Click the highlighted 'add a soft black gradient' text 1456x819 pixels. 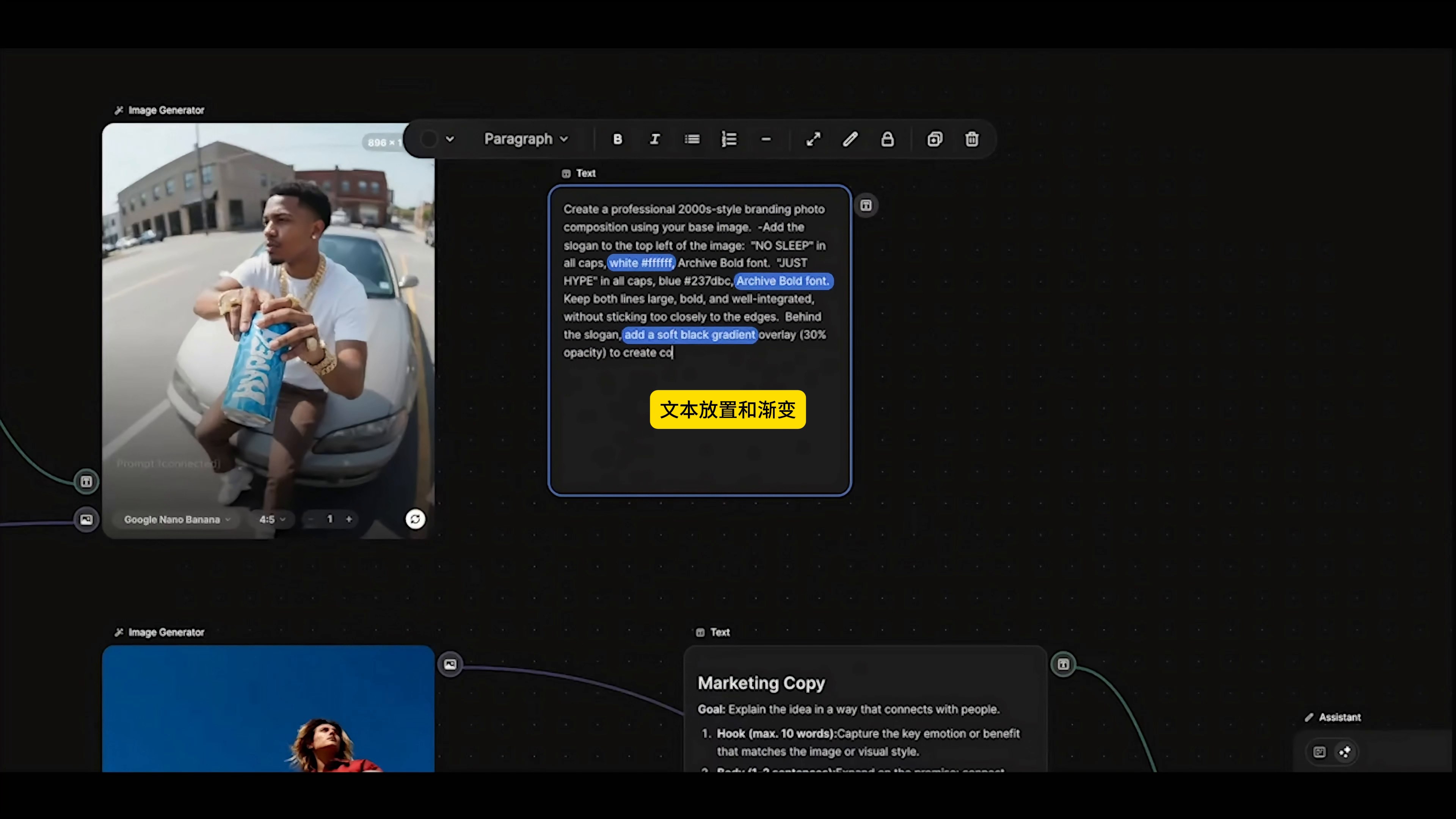(x=690, y=334)
